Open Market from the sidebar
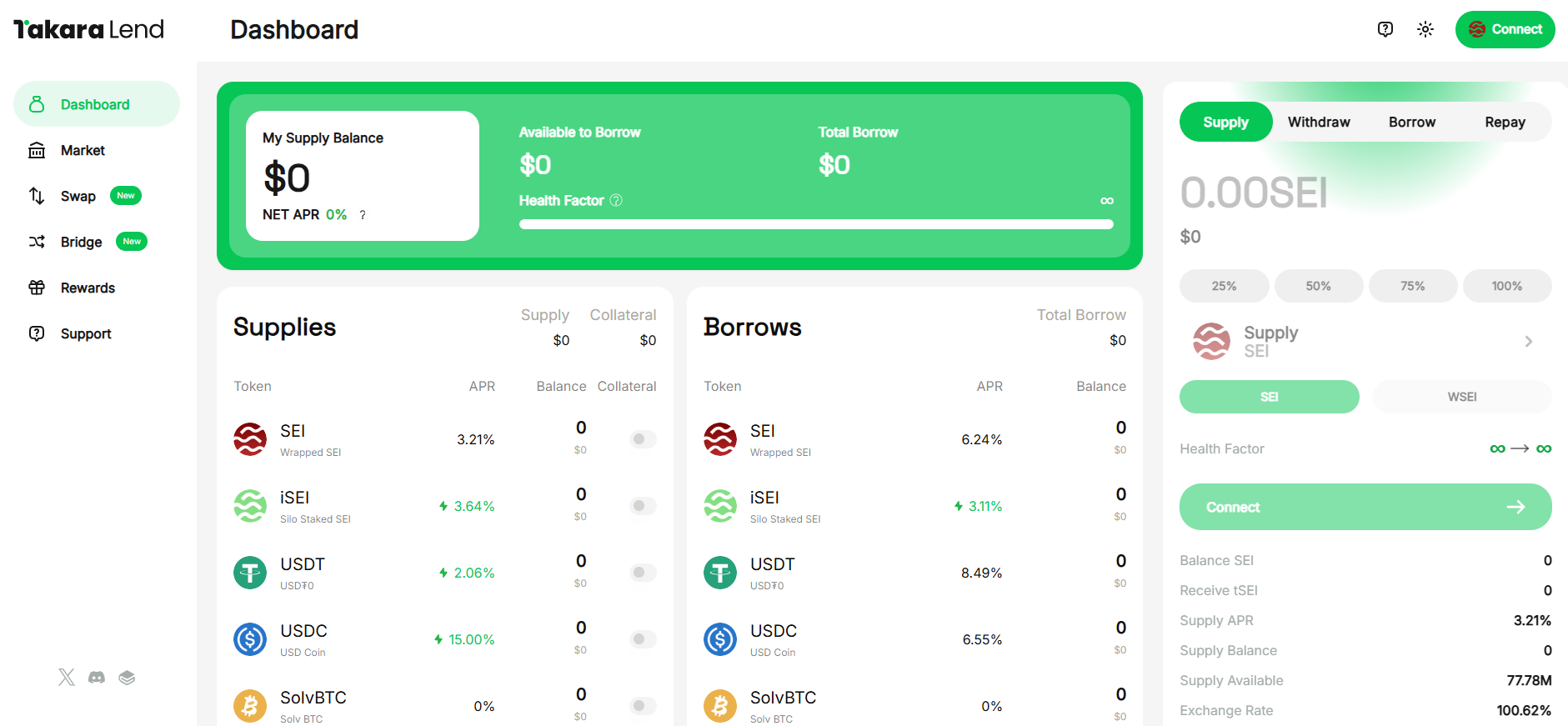This screenshot has width=1568, height=726. (x=83, y=150)
